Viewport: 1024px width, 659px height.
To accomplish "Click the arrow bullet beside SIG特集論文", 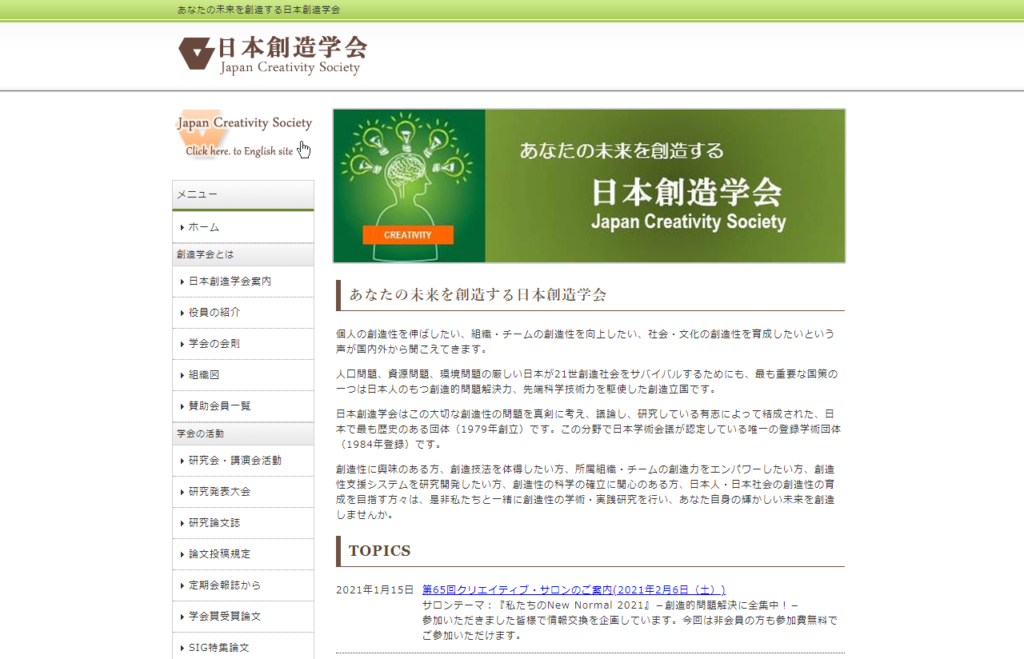I will [182, 649].
